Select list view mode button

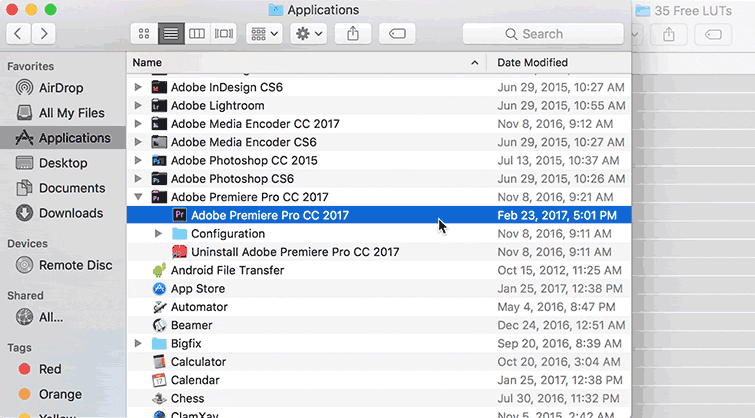click(x=171, y=34)
